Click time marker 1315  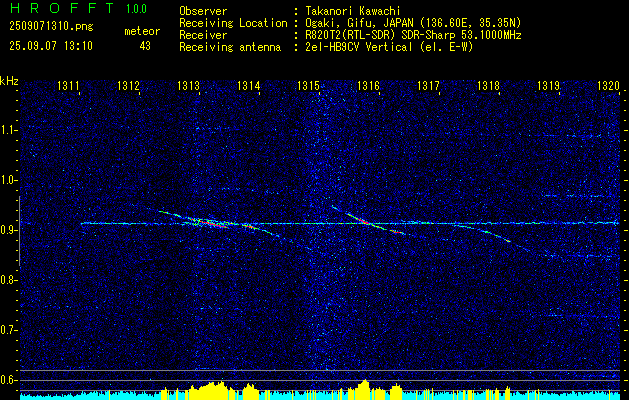pos(308,85)
